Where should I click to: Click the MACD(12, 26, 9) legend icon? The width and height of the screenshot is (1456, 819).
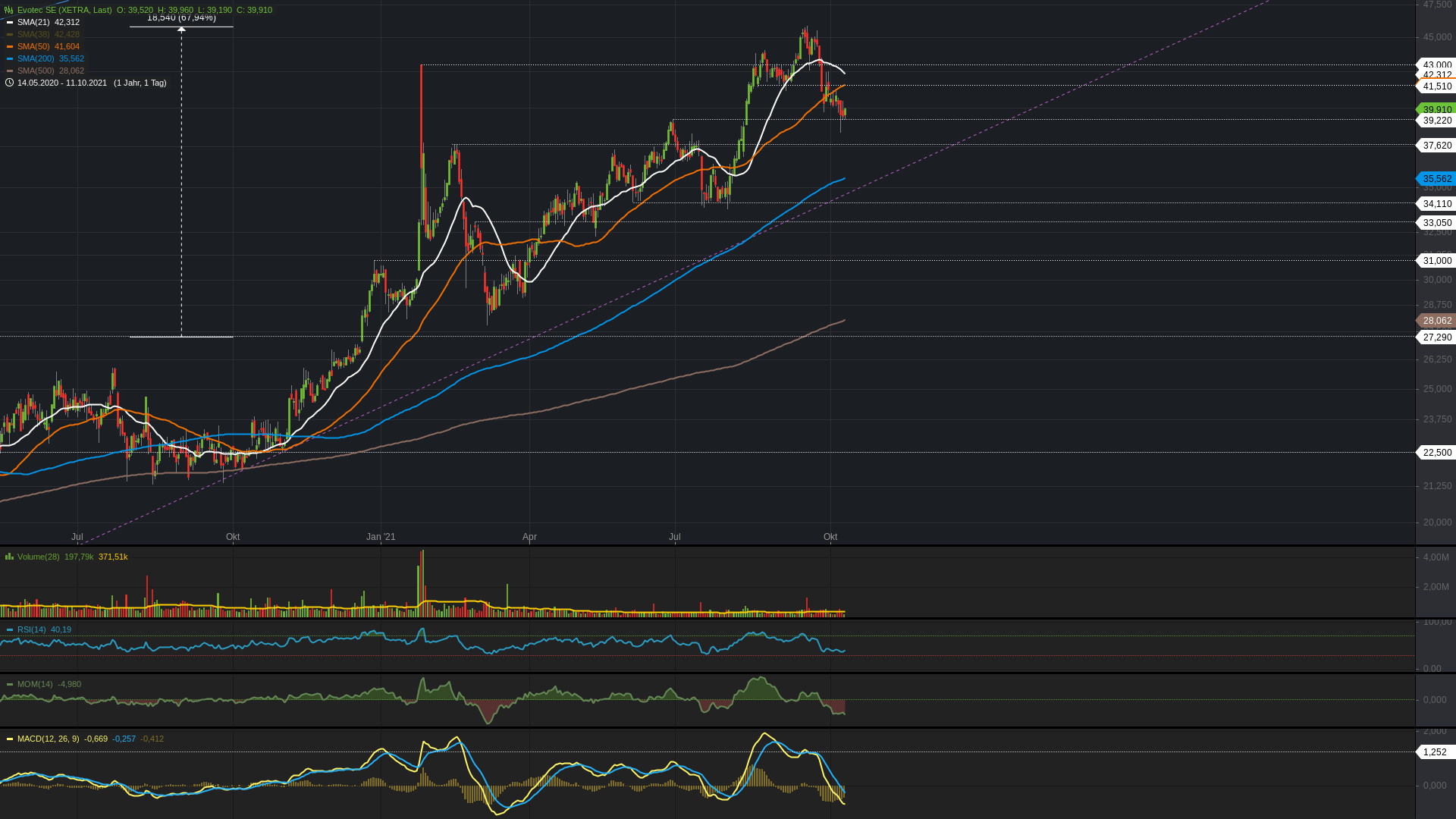[x=10, y=739]
